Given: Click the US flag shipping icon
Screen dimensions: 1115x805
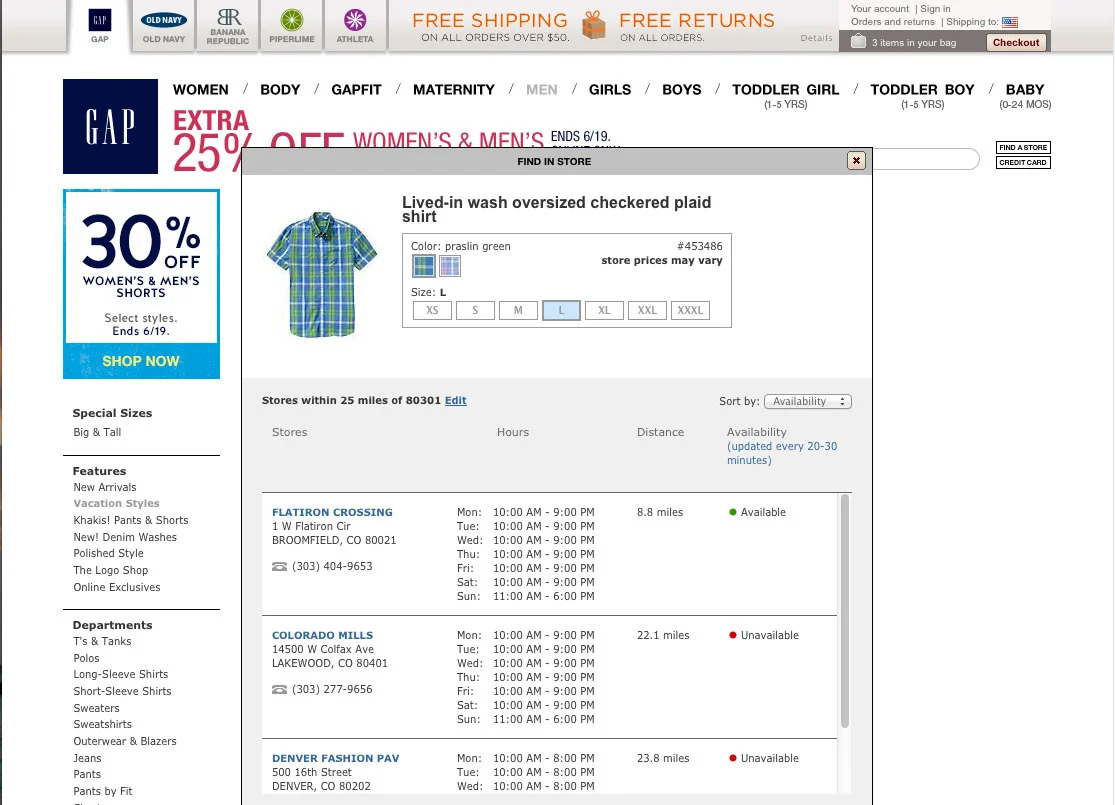Looking at the screenshot, I should [x=1010, y=22].
